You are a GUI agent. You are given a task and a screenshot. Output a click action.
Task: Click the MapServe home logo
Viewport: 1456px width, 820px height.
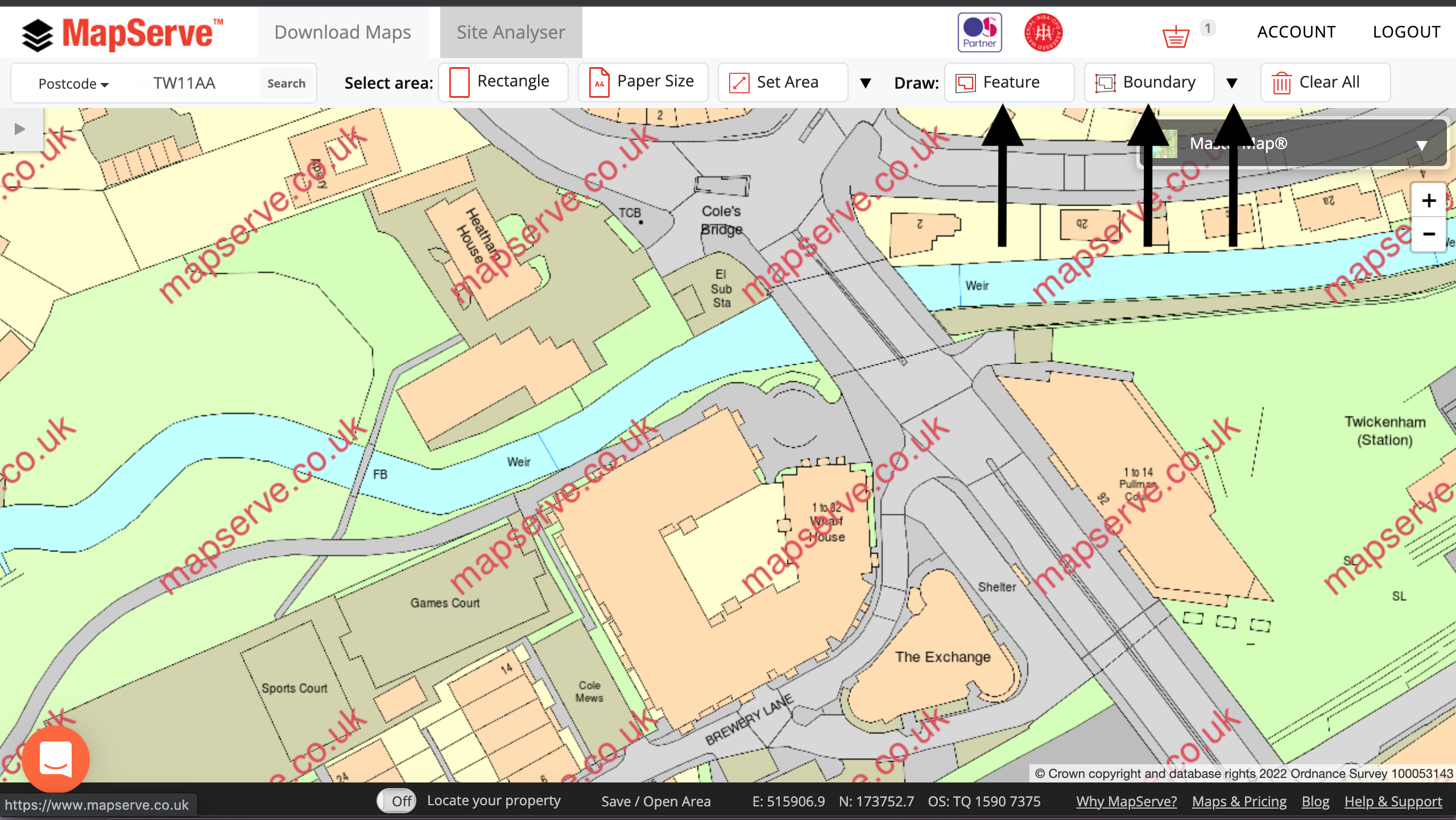(121, 32)
